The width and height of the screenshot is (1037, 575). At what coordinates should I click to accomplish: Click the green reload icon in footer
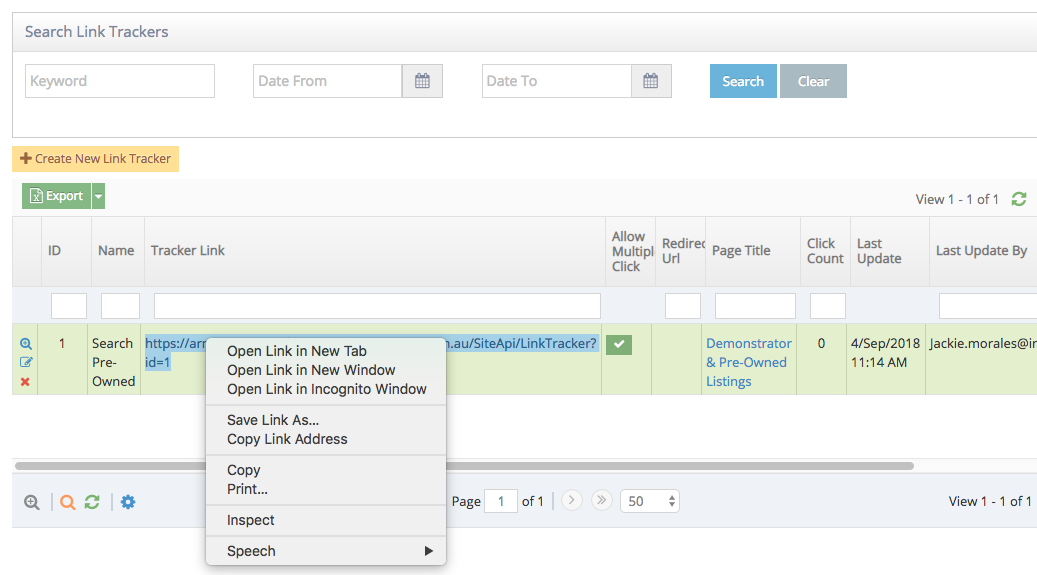click(92, 502)
